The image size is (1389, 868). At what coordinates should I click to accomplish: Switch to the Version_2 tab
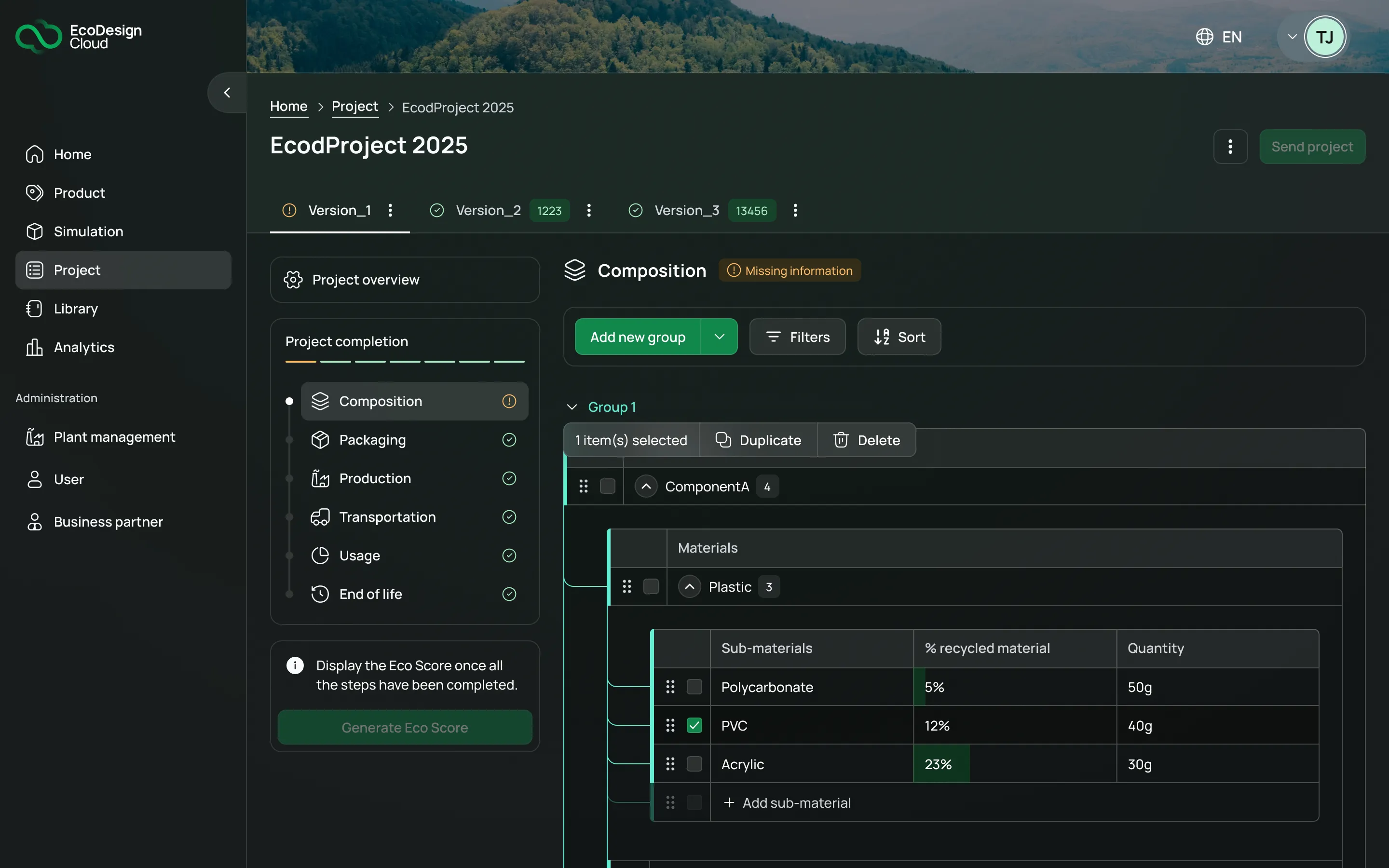click(x=488, y=210)
